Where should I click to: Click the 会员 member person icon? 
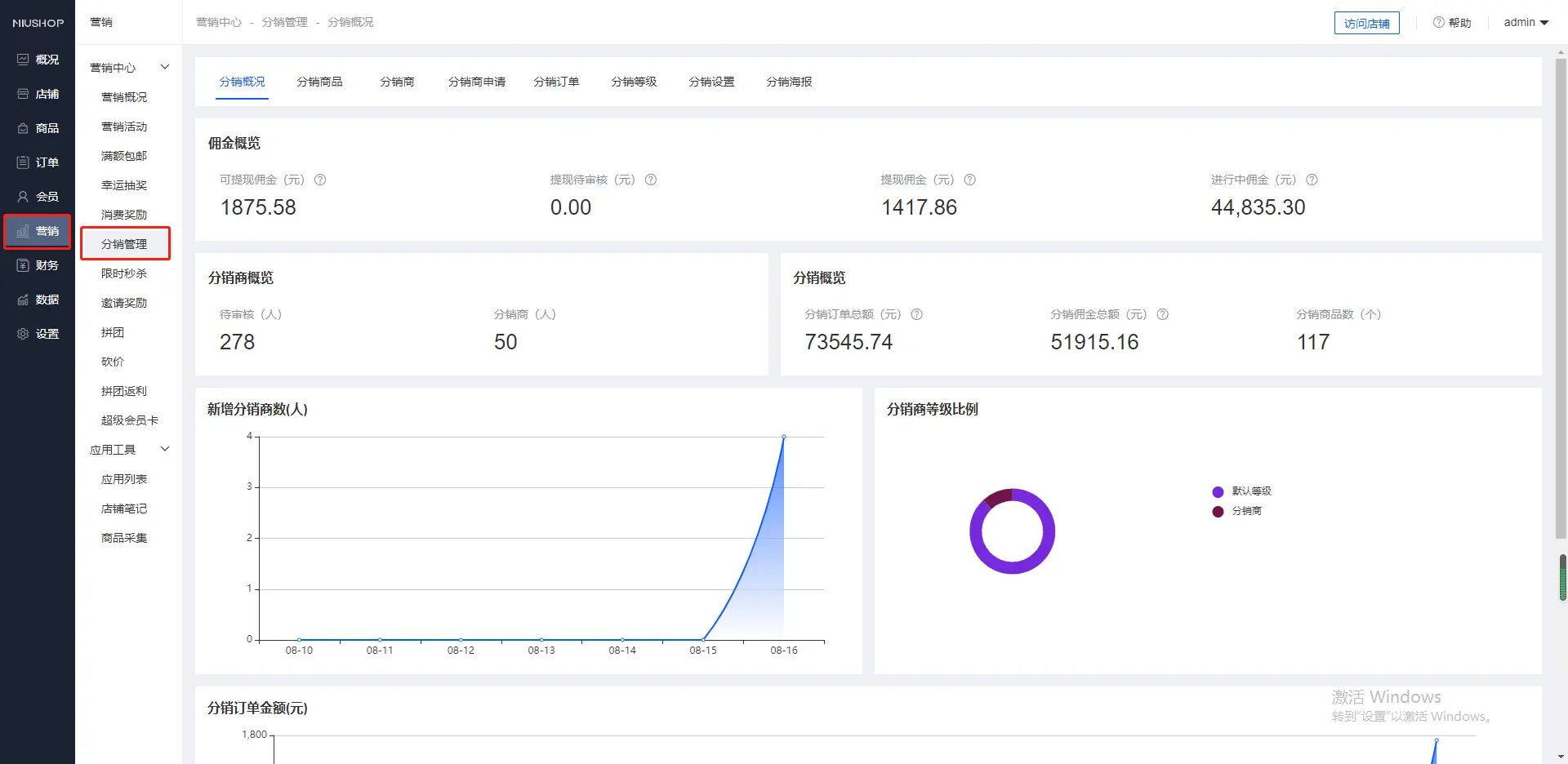(x=23, y=197)
